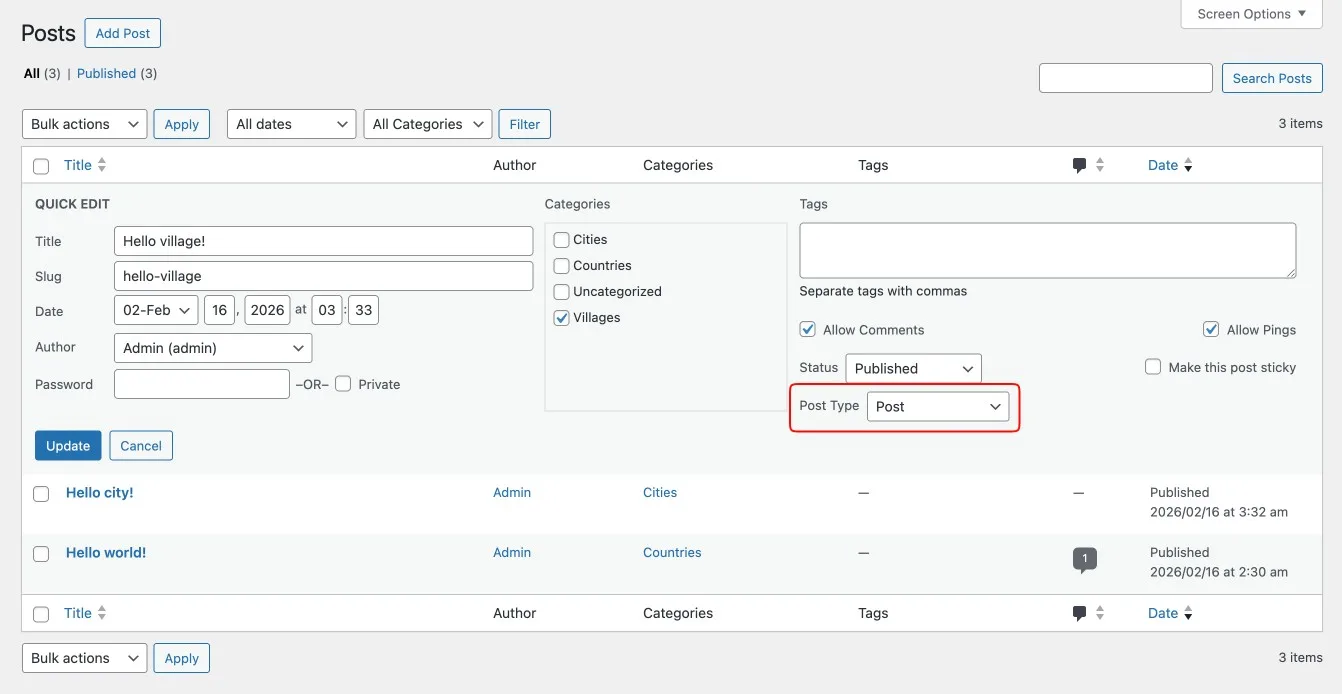The image size is (1342, 694).
Task: Check the Cities category checkbox
Action: 562,240
